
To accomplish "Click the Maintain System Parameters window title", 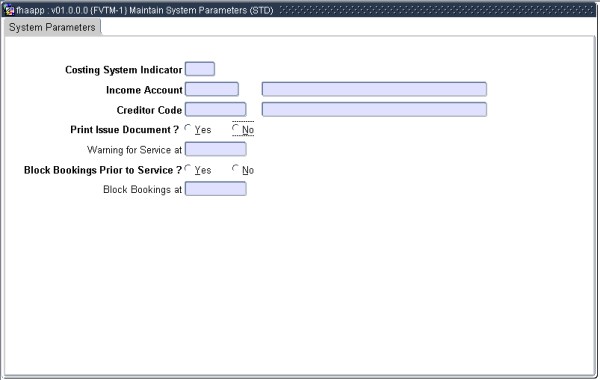I will point(145,10).
